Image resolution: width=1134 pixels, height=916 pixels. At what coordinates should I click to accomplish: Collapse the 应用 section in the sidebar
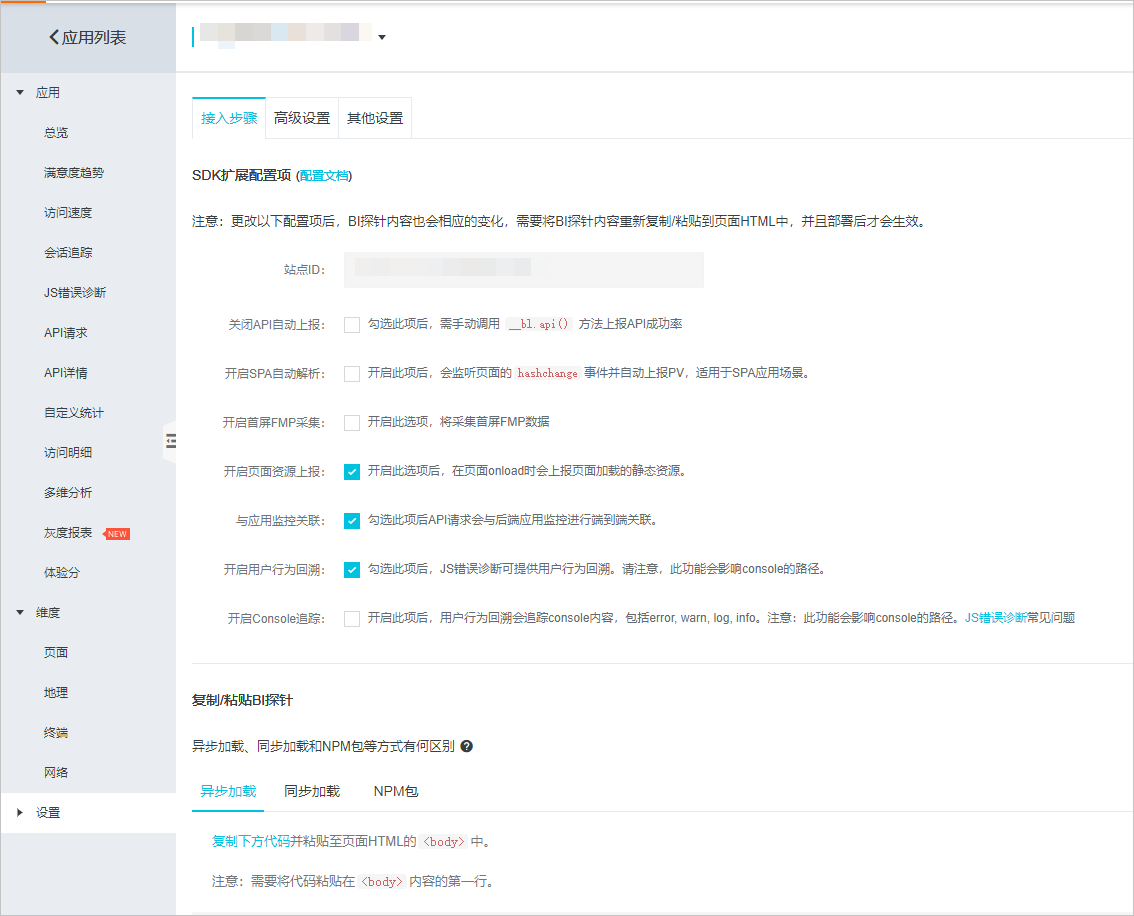[20, 93]
